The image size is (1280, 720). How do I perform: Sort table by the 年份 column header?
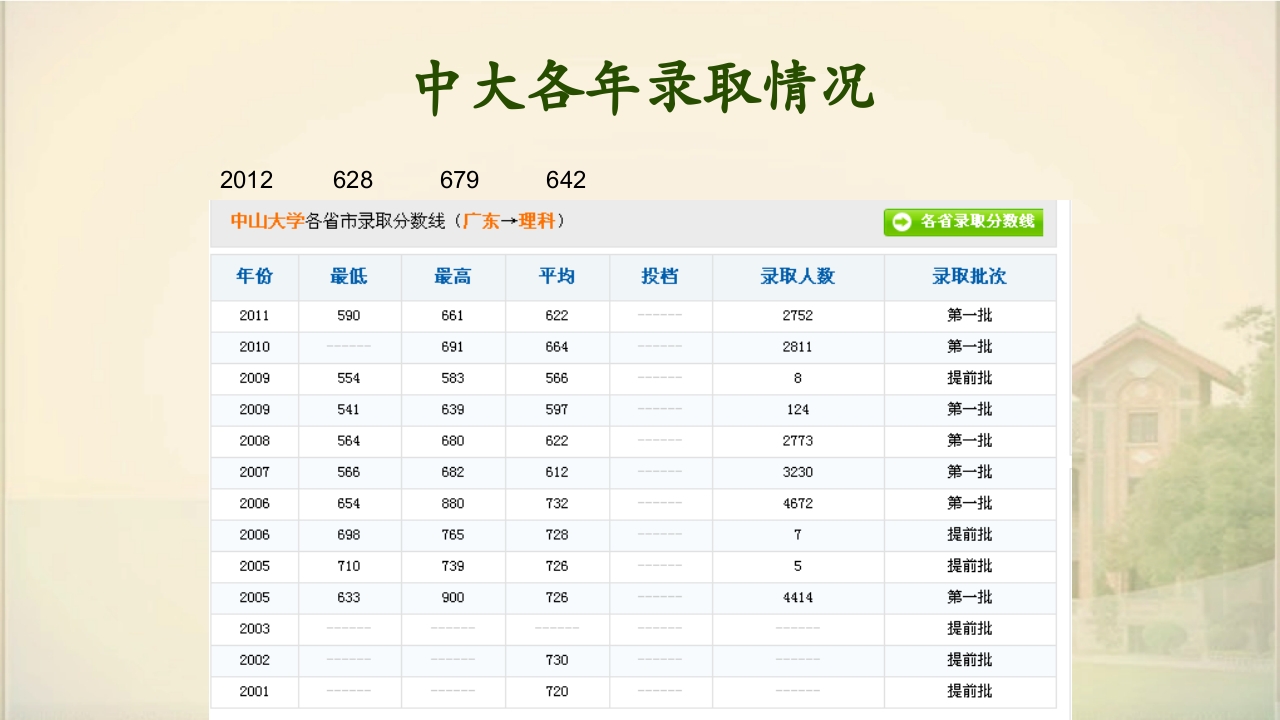pos(254,277)
